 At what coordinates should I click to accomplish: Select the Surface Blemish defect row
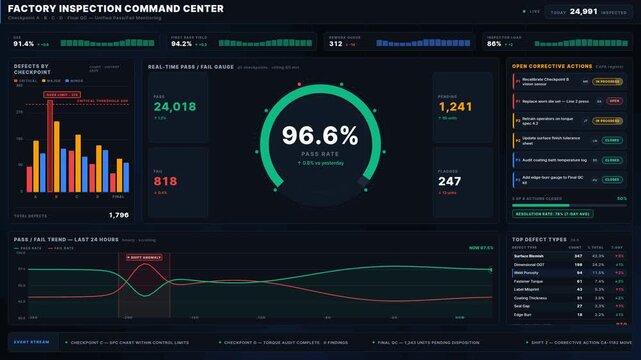tap(568, 256)
